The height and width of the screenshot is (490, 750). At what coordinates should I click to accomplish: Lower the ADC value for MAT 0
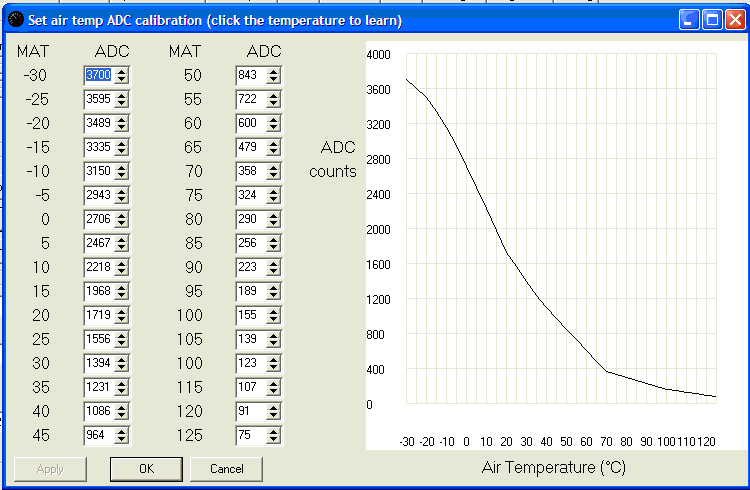(121, 223)
